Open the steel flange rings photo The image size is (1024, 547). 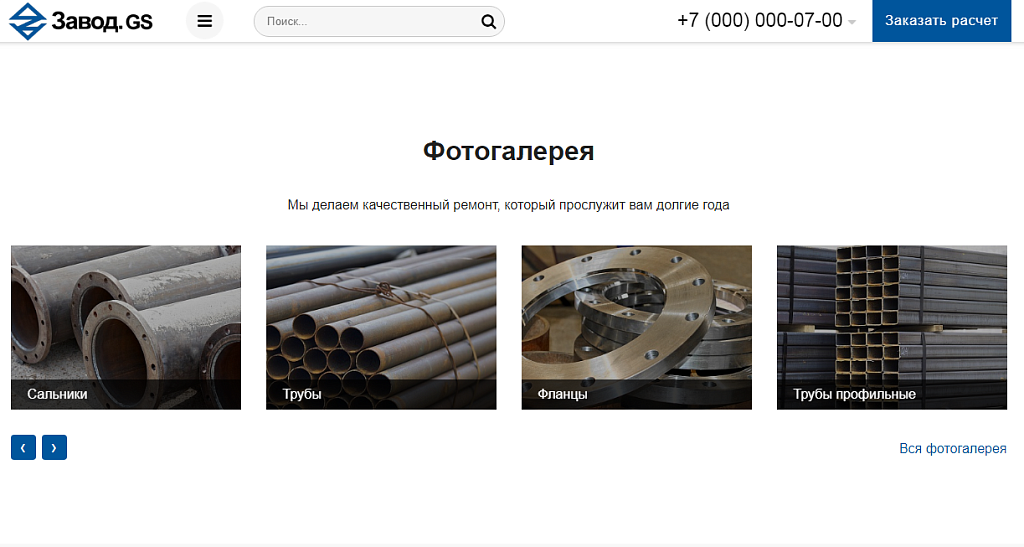[x=636, y=312]
